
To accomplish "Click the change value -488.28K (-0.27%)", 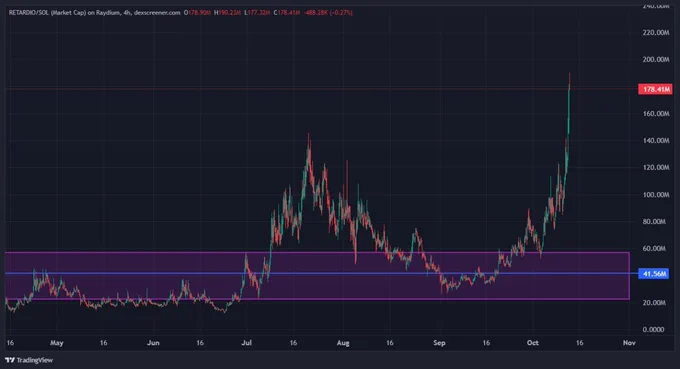I will (328, 13).
